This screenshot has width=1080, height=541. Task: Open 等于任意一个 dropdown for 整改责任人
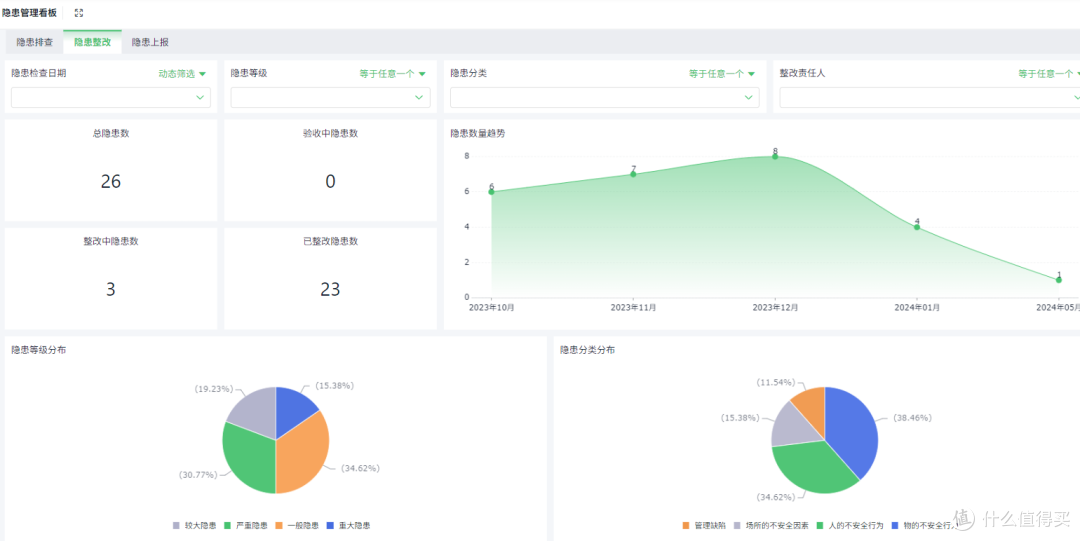(x=1049, y=74)
